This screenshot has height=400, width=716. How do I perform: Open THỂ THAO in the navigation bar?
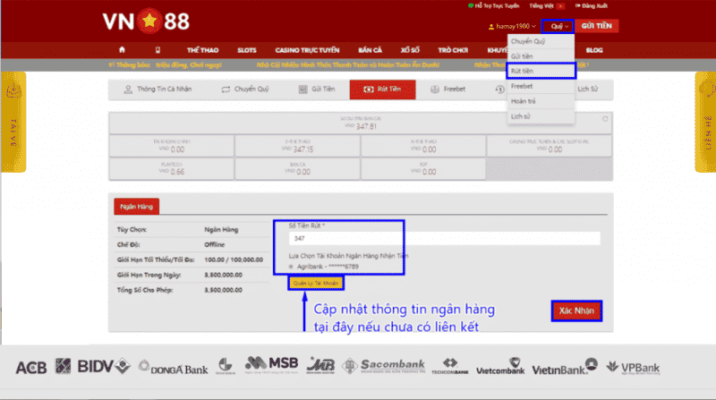203,50
